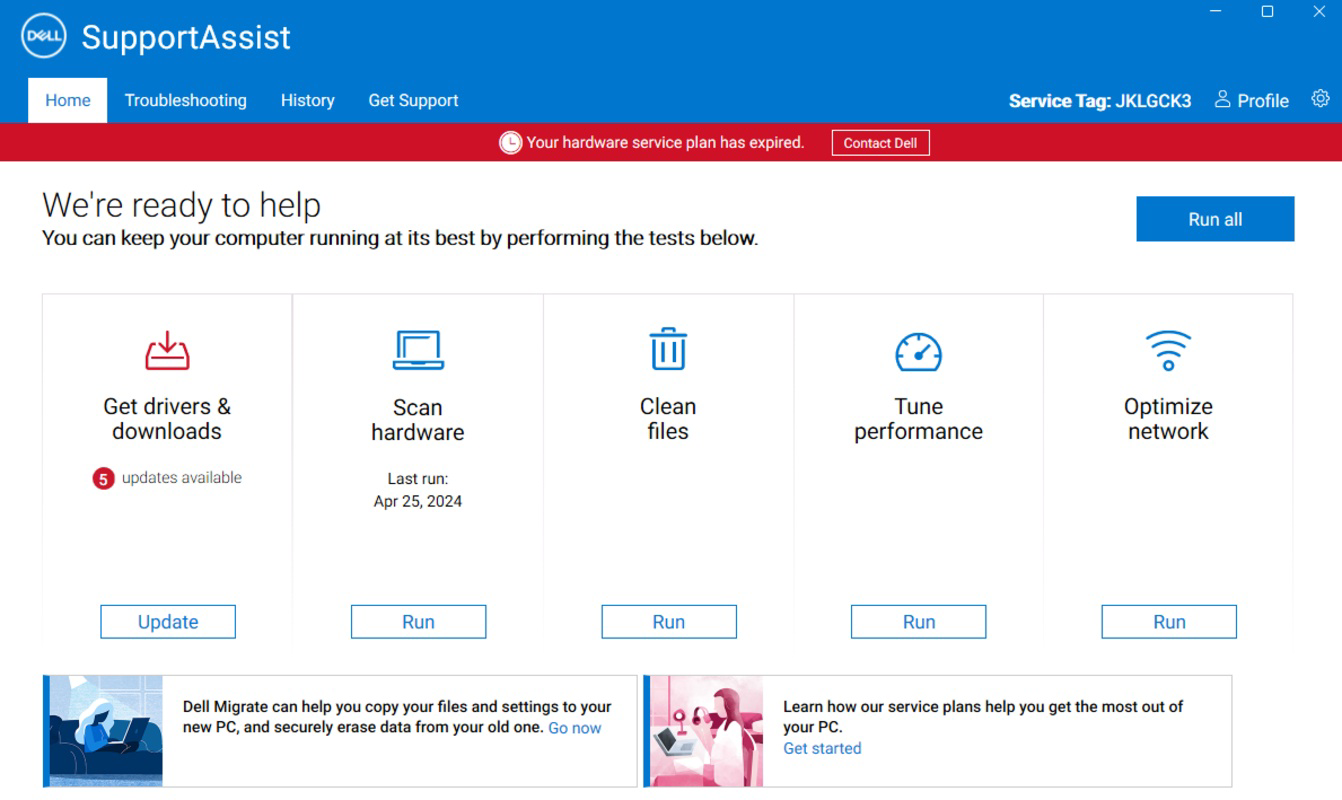Click the Clean files card title
Image resolution: width=1342 pixels, height=800 pixels.
point(668,419)
